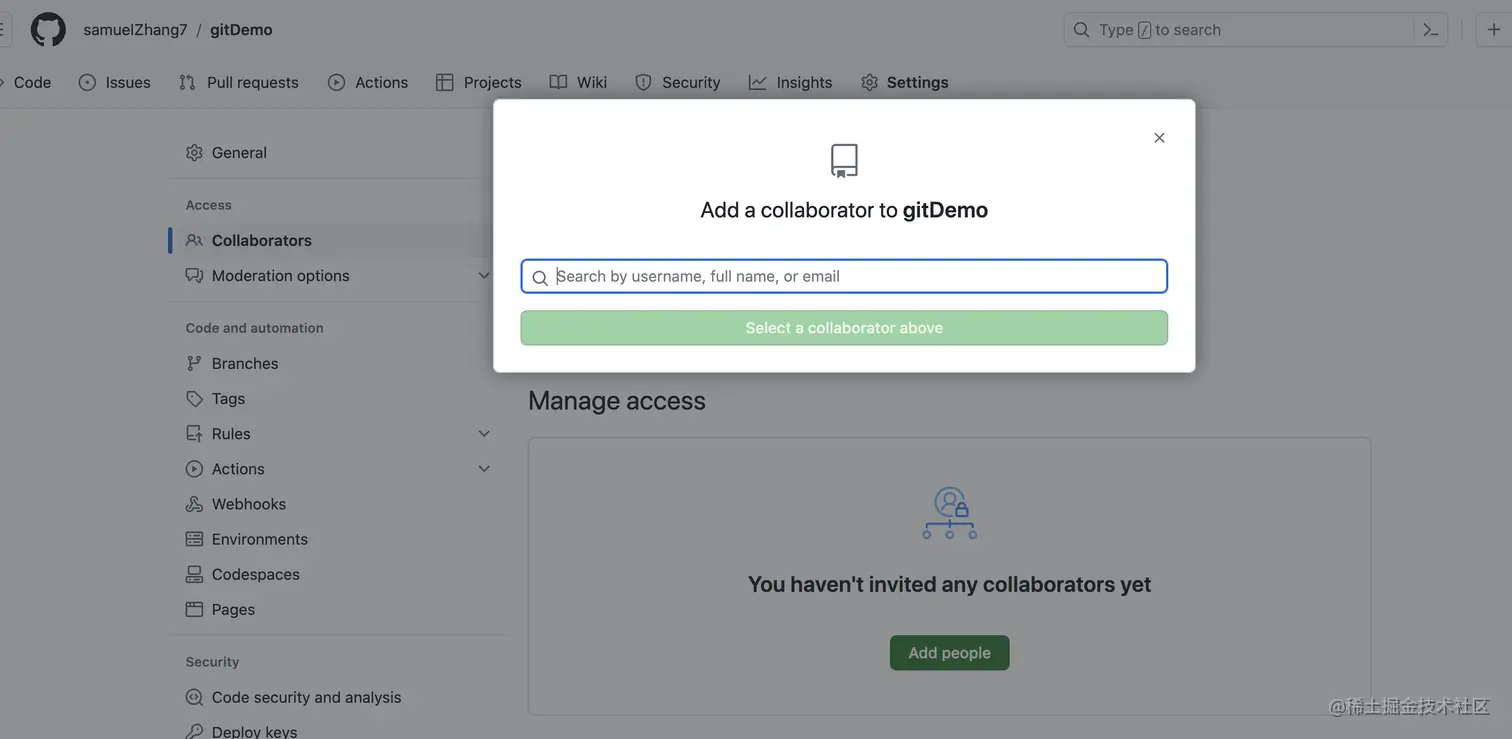
Task: Open Pages settings page
Action: tap(233, 609)
